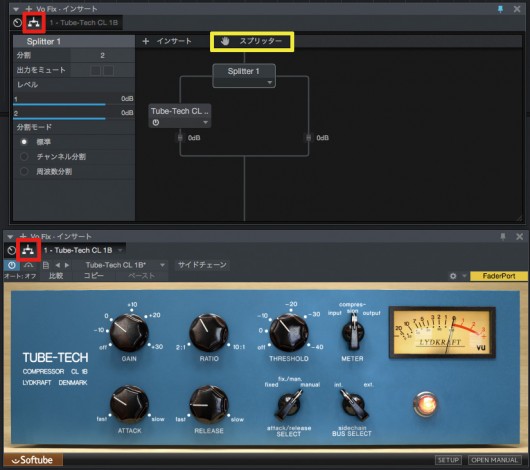
Task: Toggle power on the Tube-Tech CL routing node
Action: [x=155, y=122]
